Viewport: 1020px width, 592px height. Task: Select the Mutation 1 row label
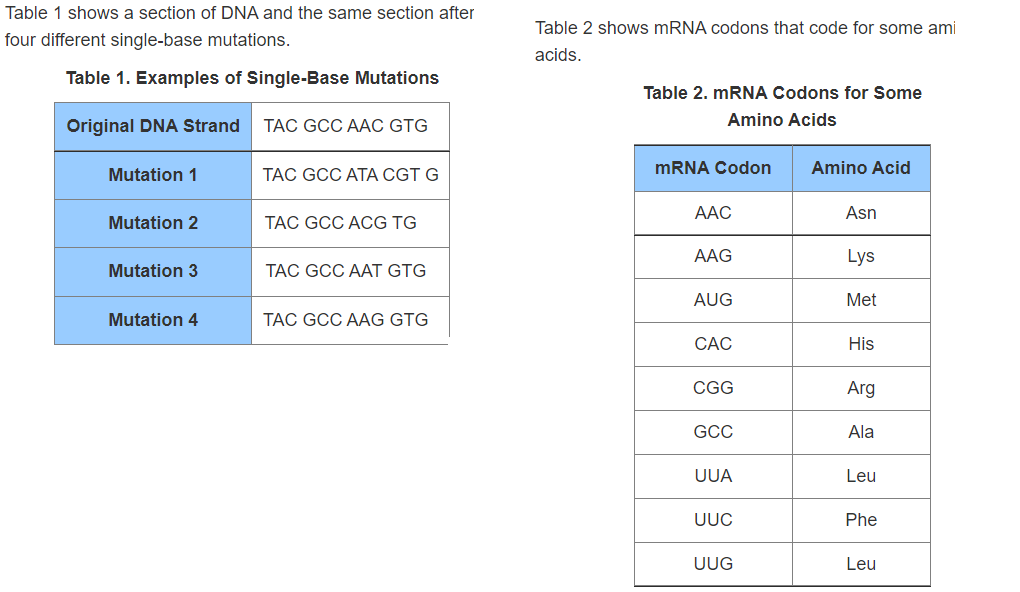(153, 175)
